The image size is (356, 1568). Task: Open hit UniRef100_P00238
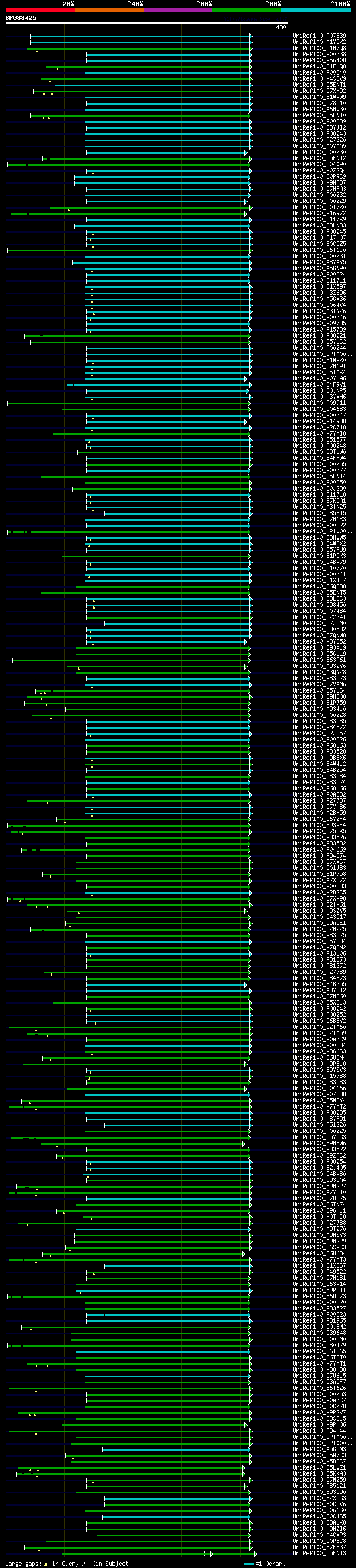(319, 54)
